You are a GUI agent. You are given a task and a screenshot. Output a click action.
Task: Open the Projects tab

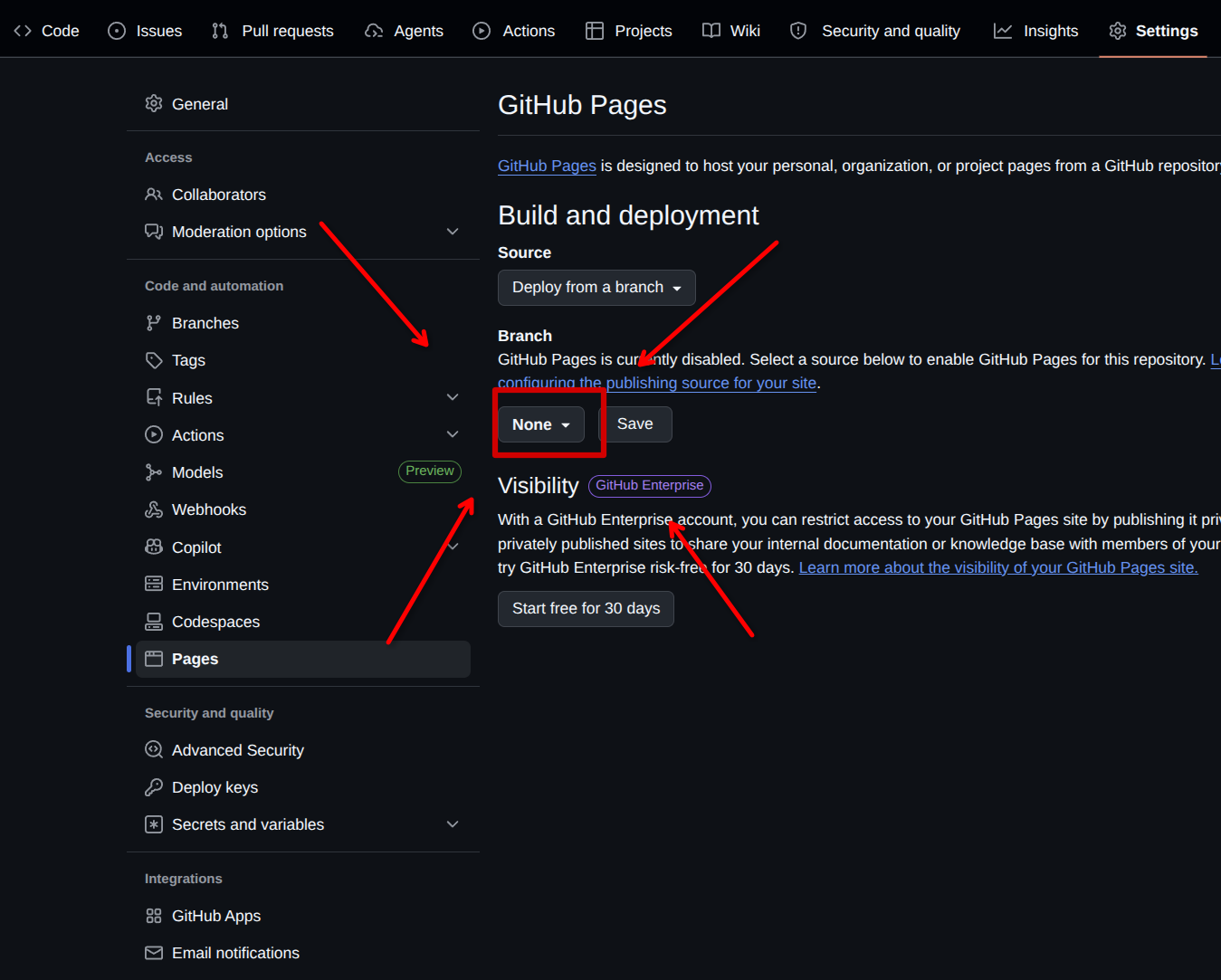[x=629, y=31]
